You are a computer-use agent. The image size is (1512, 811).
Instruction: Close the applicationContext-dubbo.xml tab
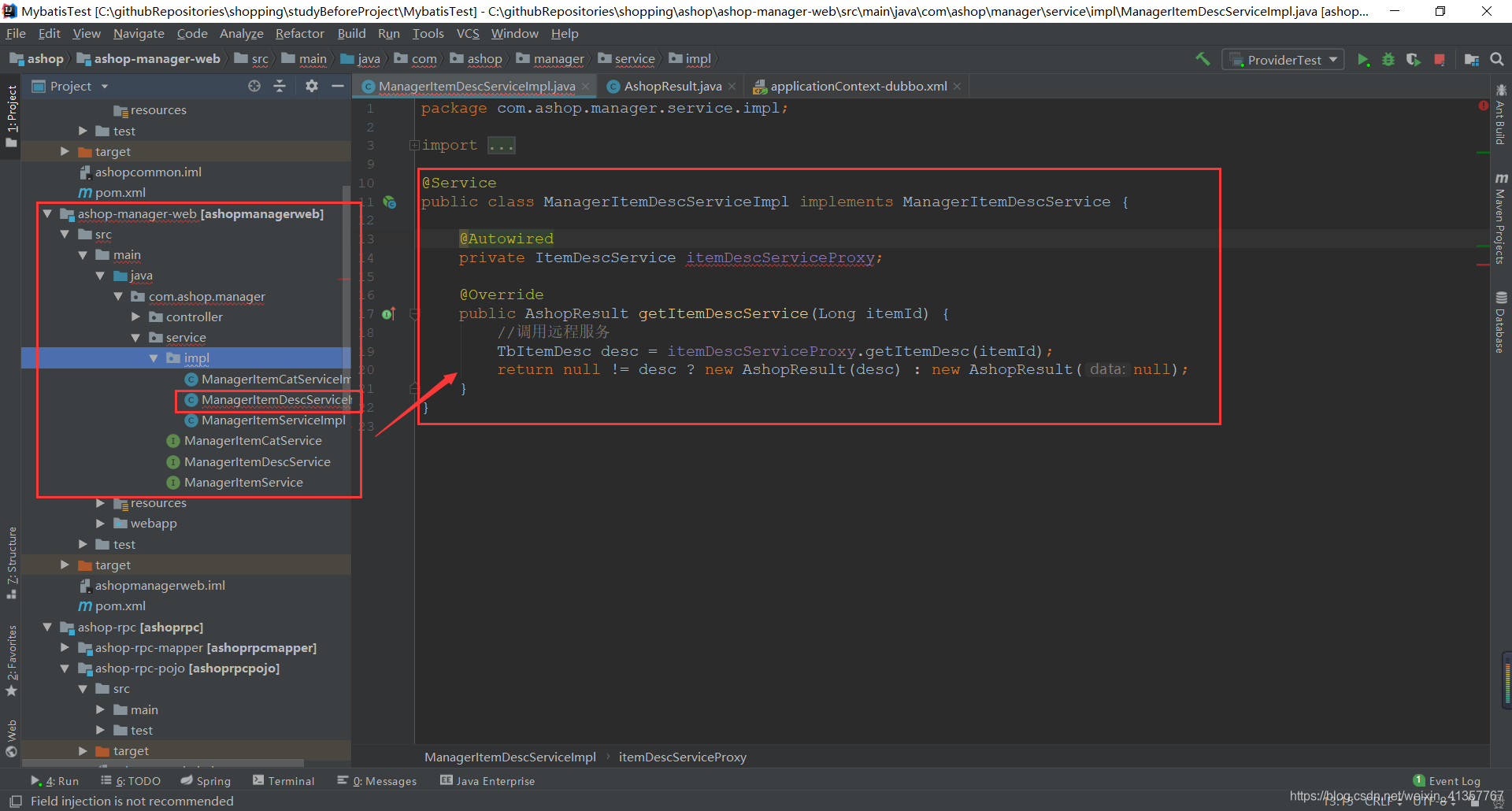click(x=957, y=87)
